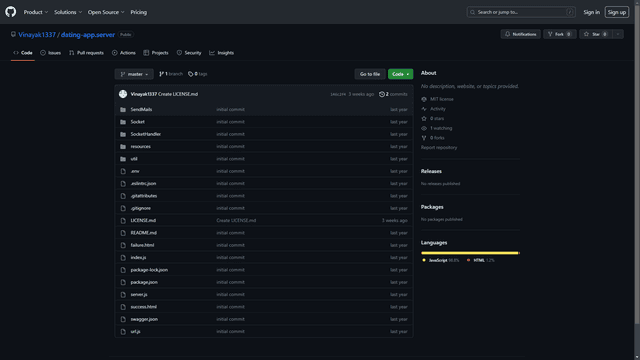Click the folder icon beside SendMails
This screenshot has height=360, width=640.
(123, 109)
